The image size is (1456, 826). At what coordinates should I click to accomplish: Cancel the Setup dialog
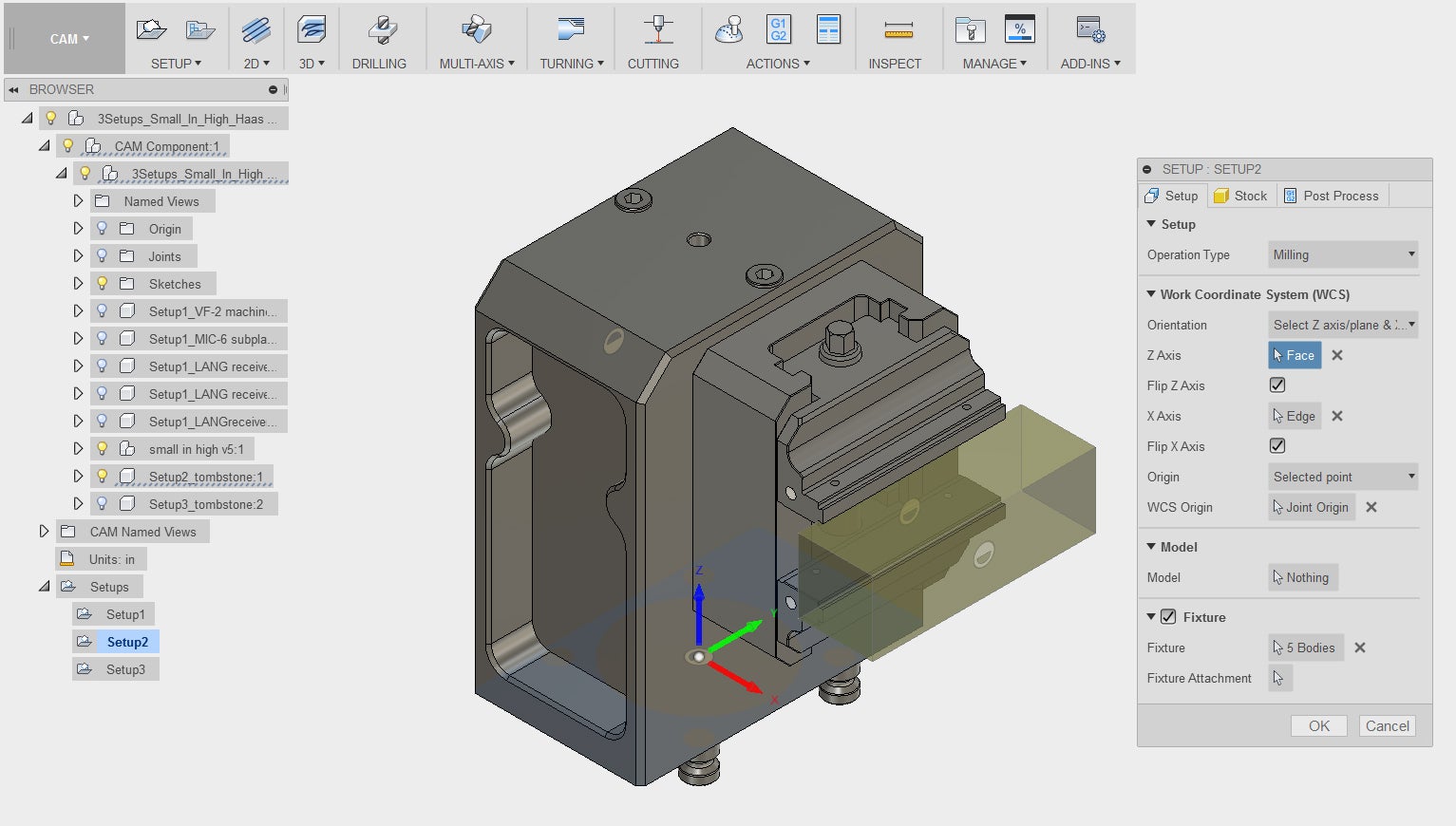click(x=1387, y=726)
